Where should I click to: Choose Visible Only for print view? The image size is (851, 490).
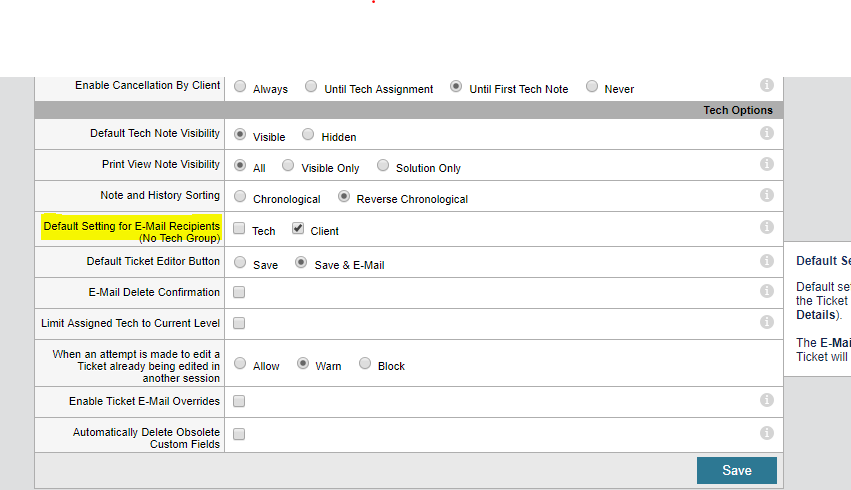point(288,165)
